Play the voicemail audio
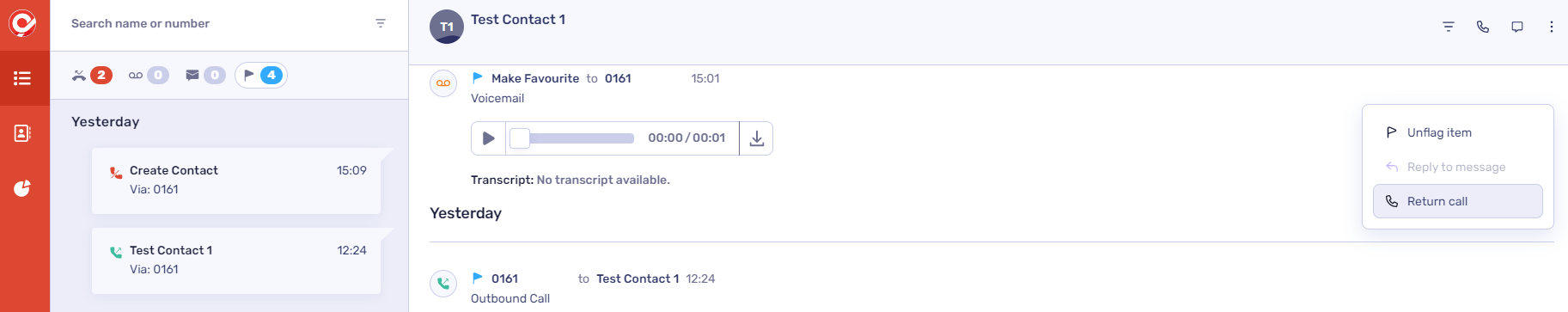The image size is (1568, 312). (x=488, y=138)
